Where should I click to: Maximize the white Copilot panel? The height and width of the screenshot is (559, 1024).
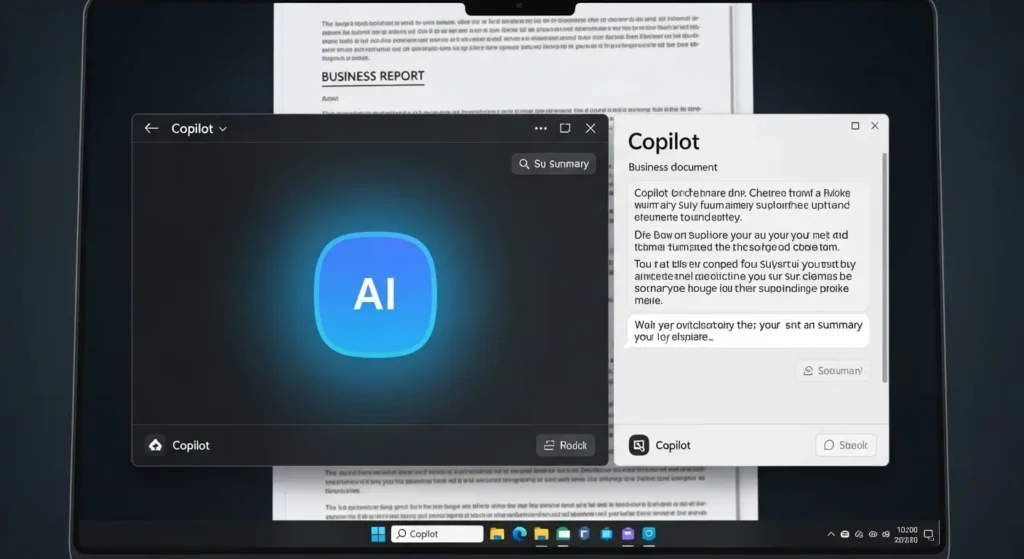click(855, 126)
